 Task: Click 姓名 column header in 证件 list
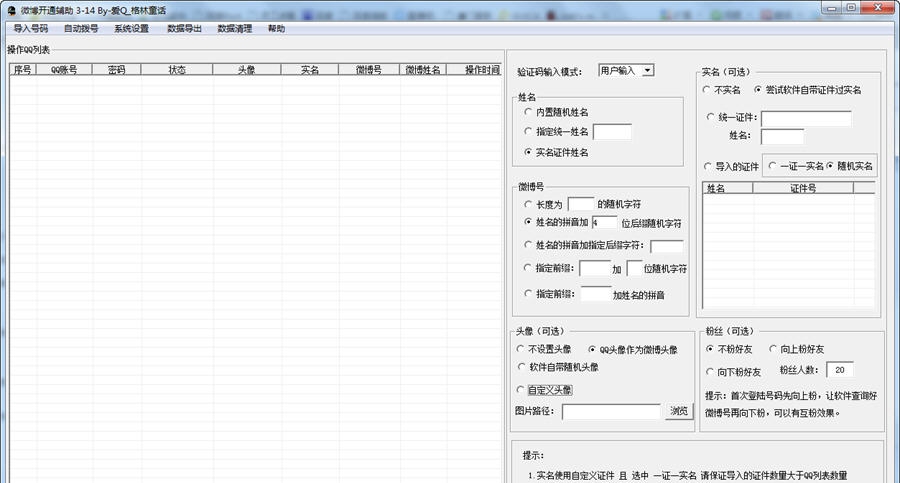click(x=728, y=188)
